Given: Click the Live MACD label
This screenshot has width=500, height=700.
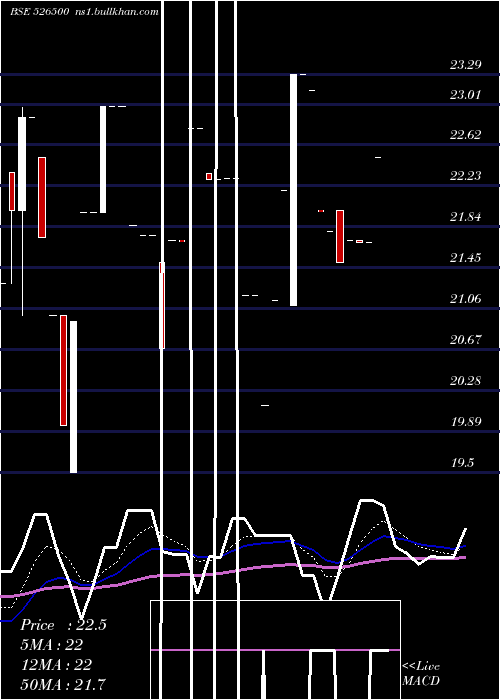Looking at the screenshot, I should coord(421,673).
